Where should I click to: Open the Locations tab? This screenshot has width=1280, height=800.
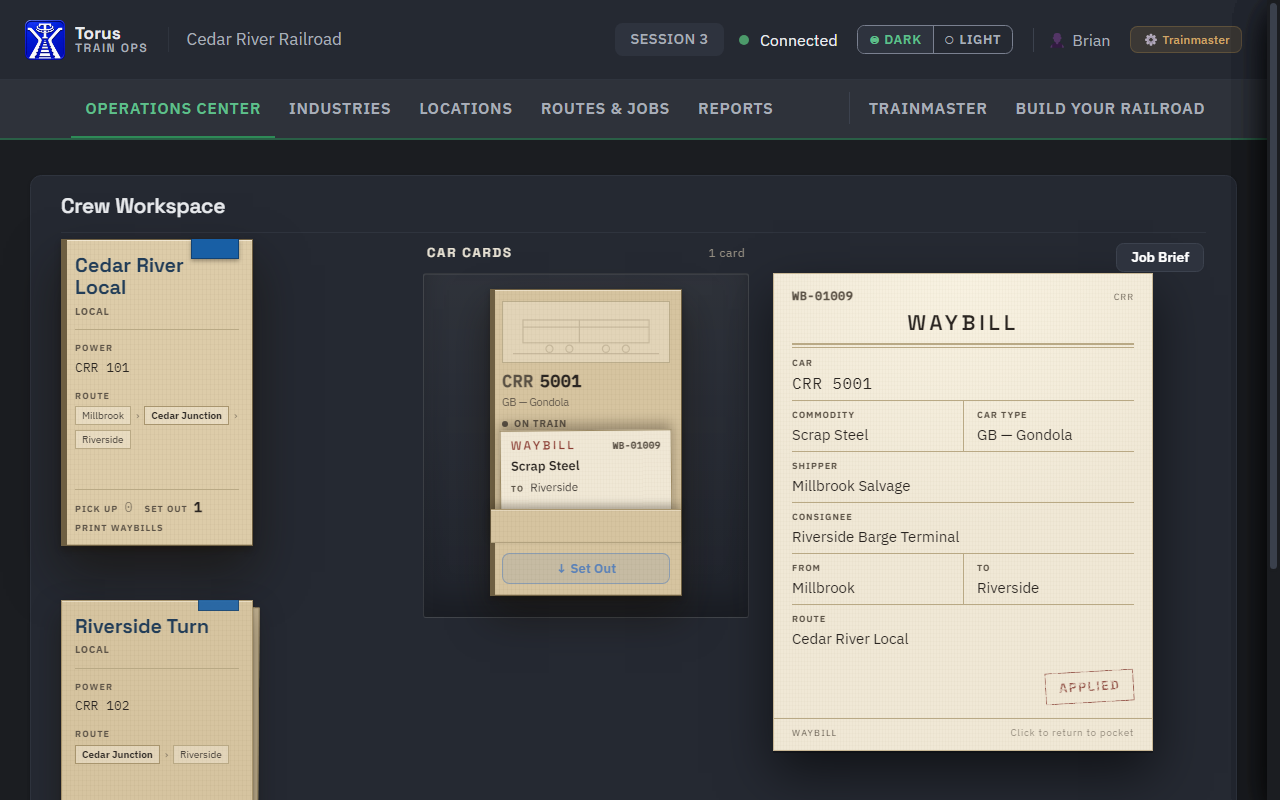466,109
